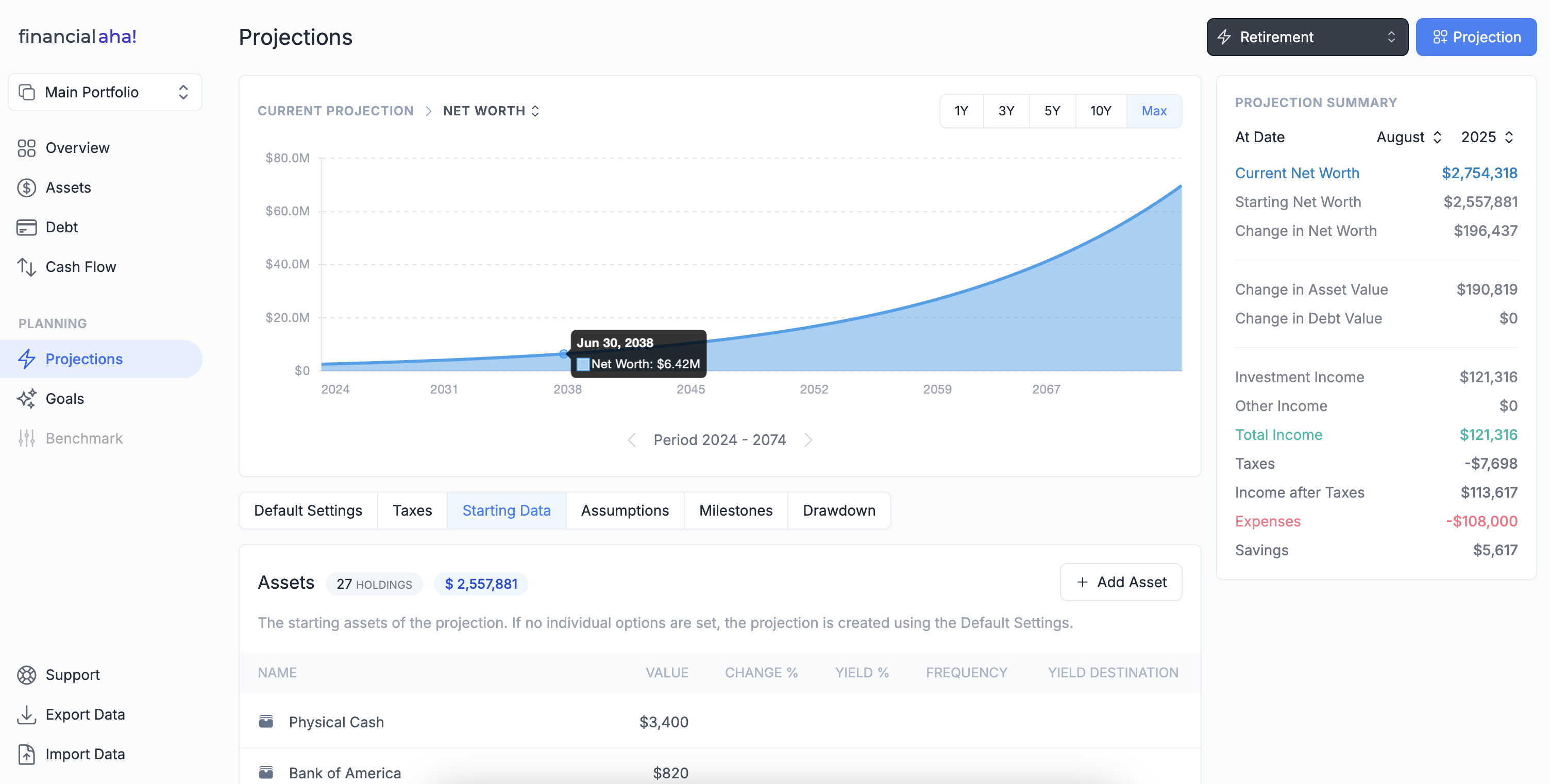Click the Assets dollar-coin icon
The height and width of the screenshot is (784, 1550).
tap(26, 188)
